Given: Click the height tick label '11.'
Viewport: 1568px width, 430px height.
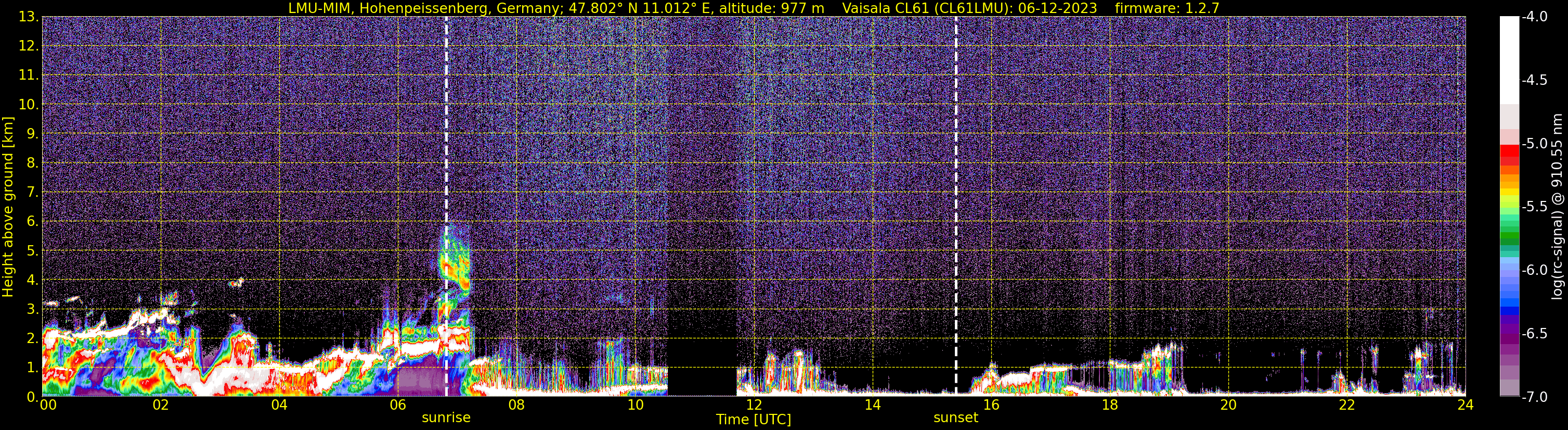Looking at the screenshot, I should pos(29,75).
